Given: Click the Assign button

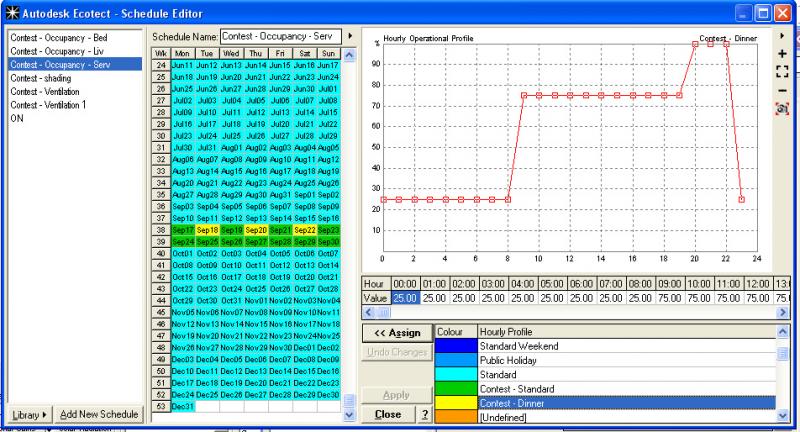Looking at the screenshot, I should (x=397, y=333).
